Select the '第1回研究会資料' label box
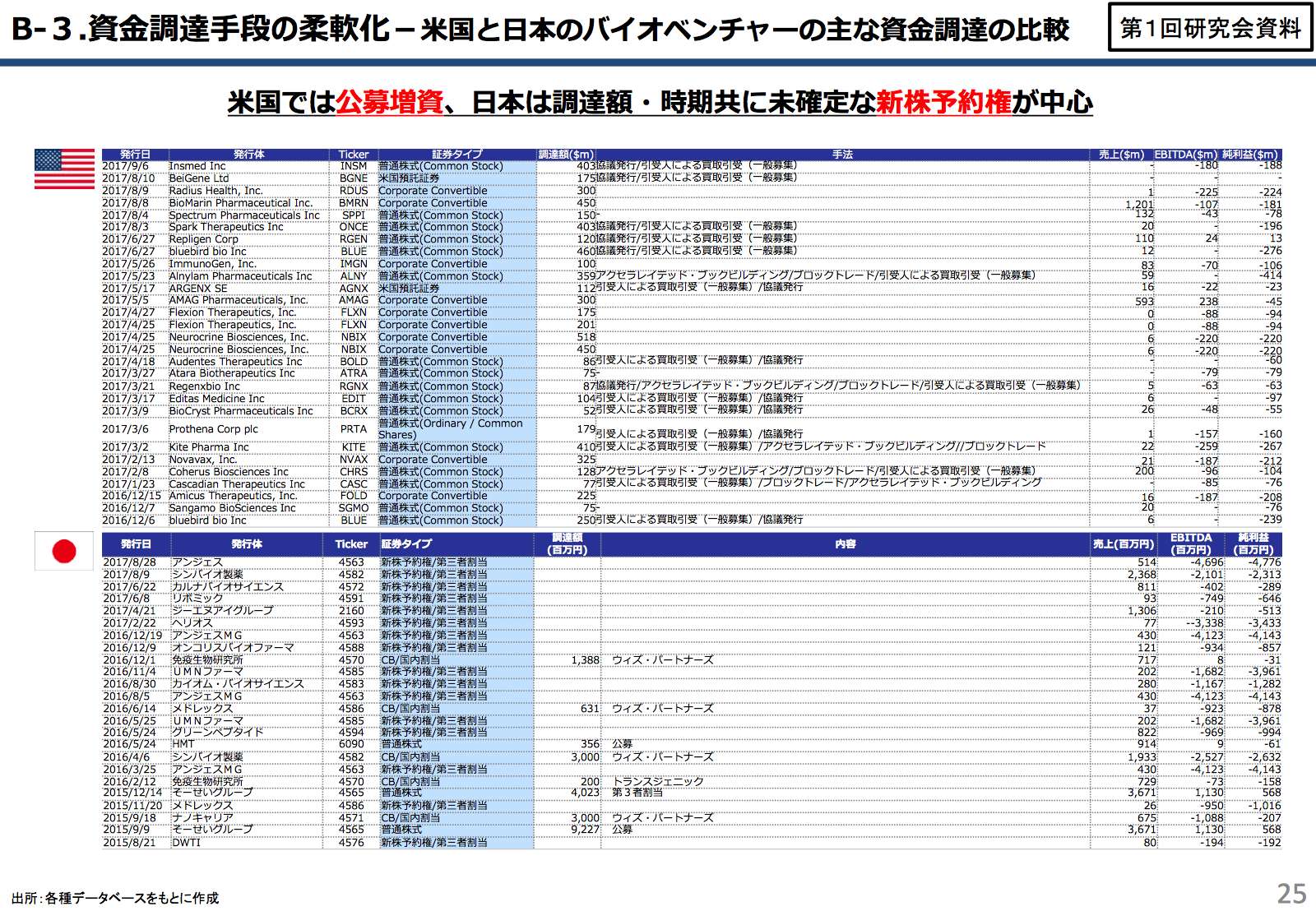The height and width of the screenshot is (911, 1316). [x=1211, y=29]
